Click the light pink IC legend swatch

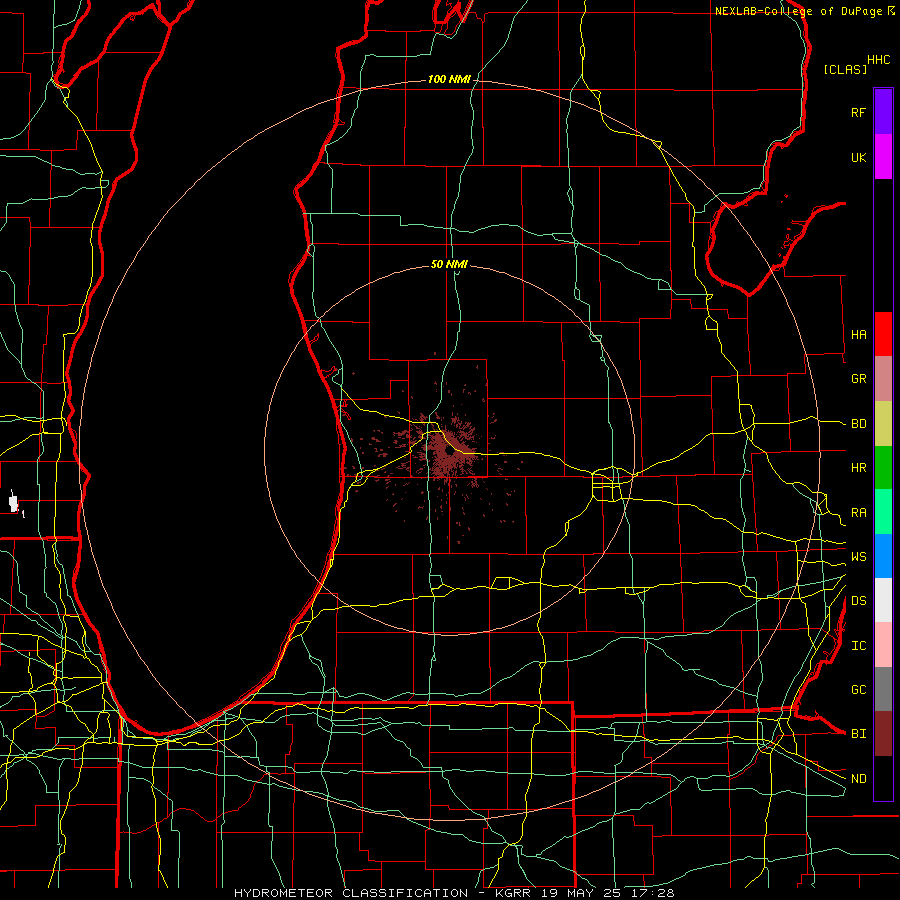coord(883,645)
